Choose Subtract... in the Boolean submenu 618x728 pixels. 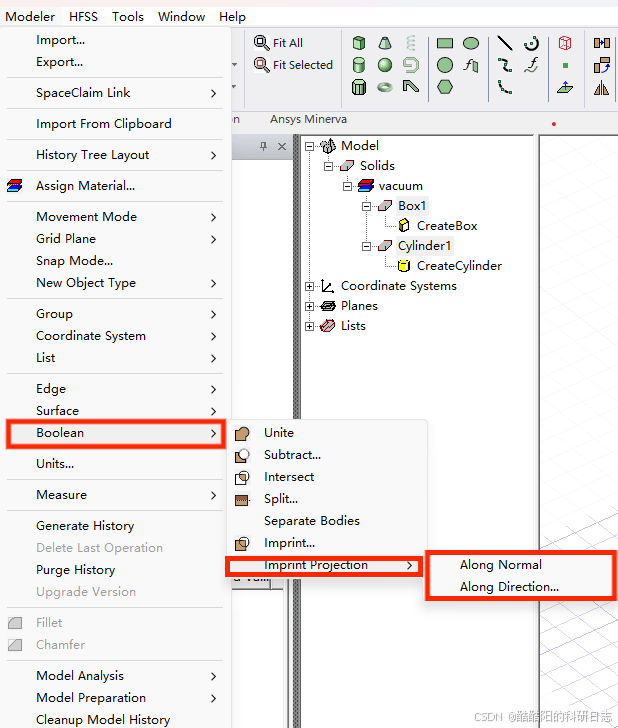pyautogui.click(x=329, y=455)
